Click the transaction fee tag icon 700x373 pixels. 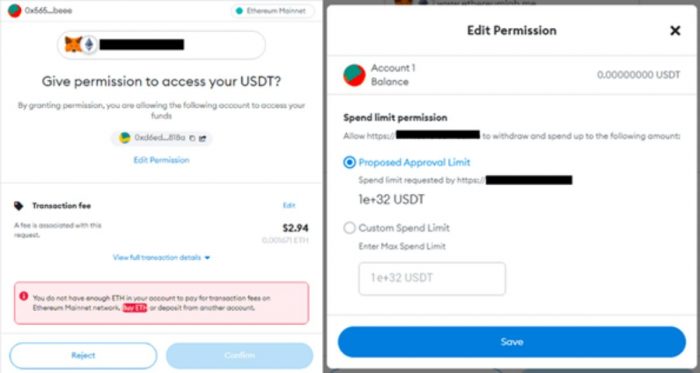click(x=19, y=206)
